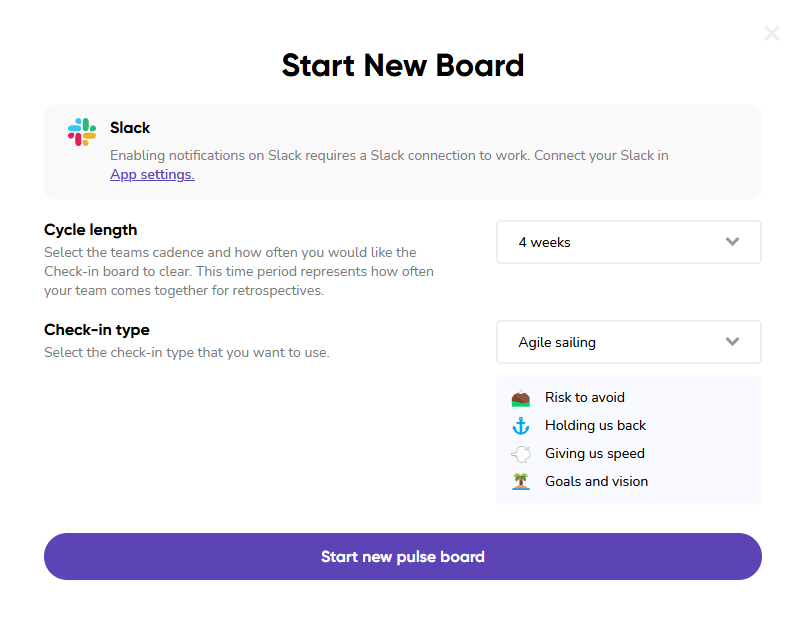Click the rock icon beside Risk to avoid
The height and width of the screenshot is (624, 804).
point(520,398)
